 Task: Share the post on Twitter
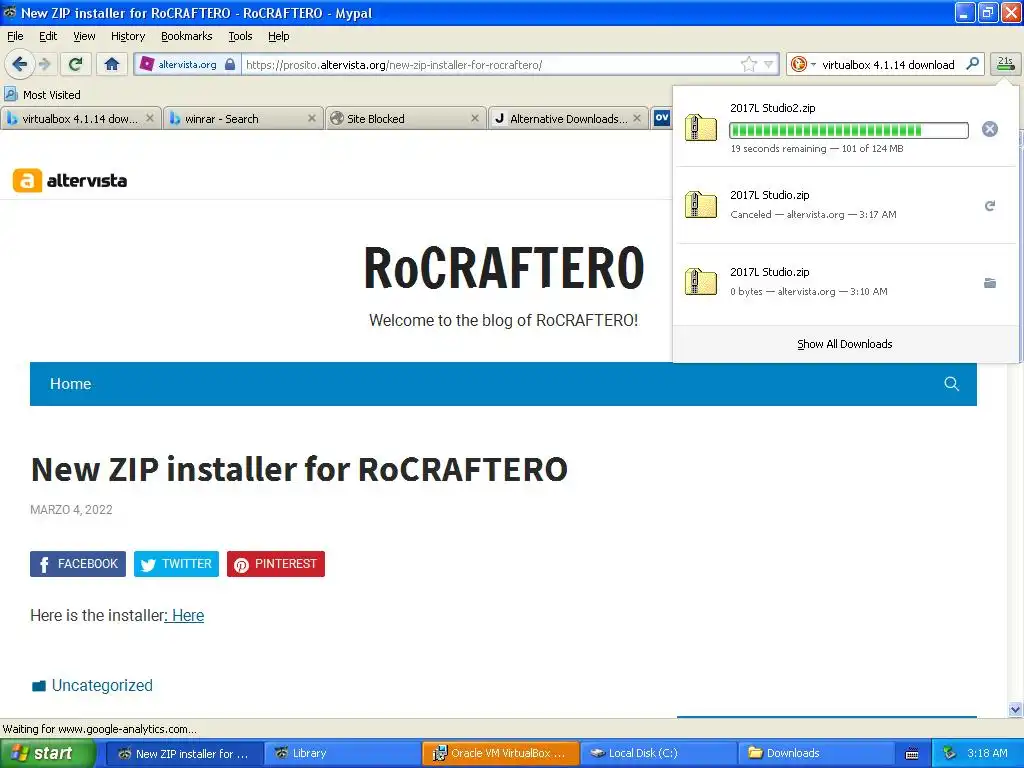176,564
